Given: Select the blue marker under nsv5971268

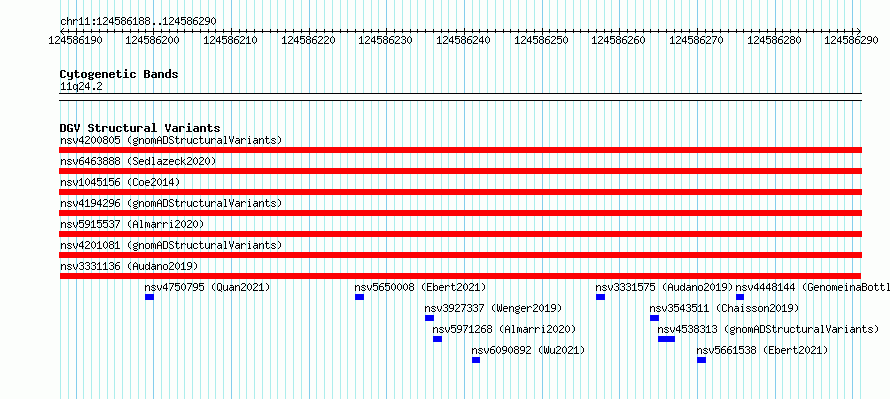Looking at the screenshot, I should coord(437,339).
